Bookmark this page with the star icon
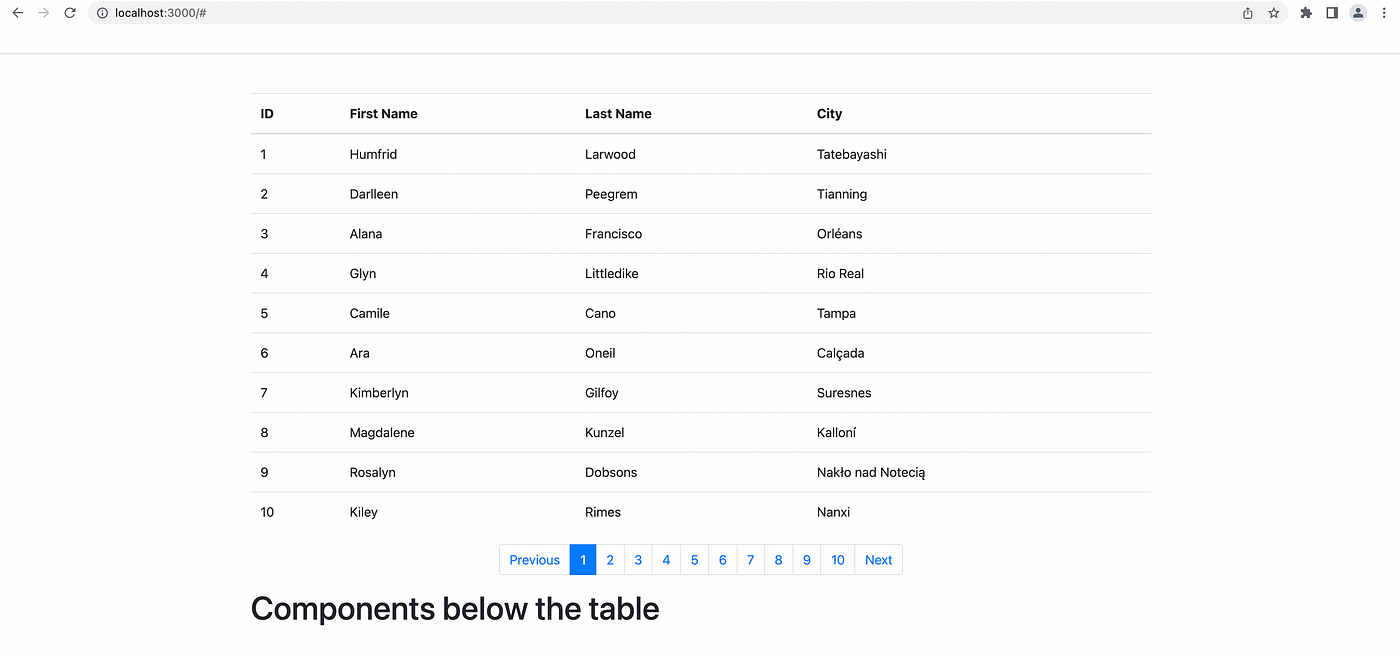 (x=1274, y=13)
